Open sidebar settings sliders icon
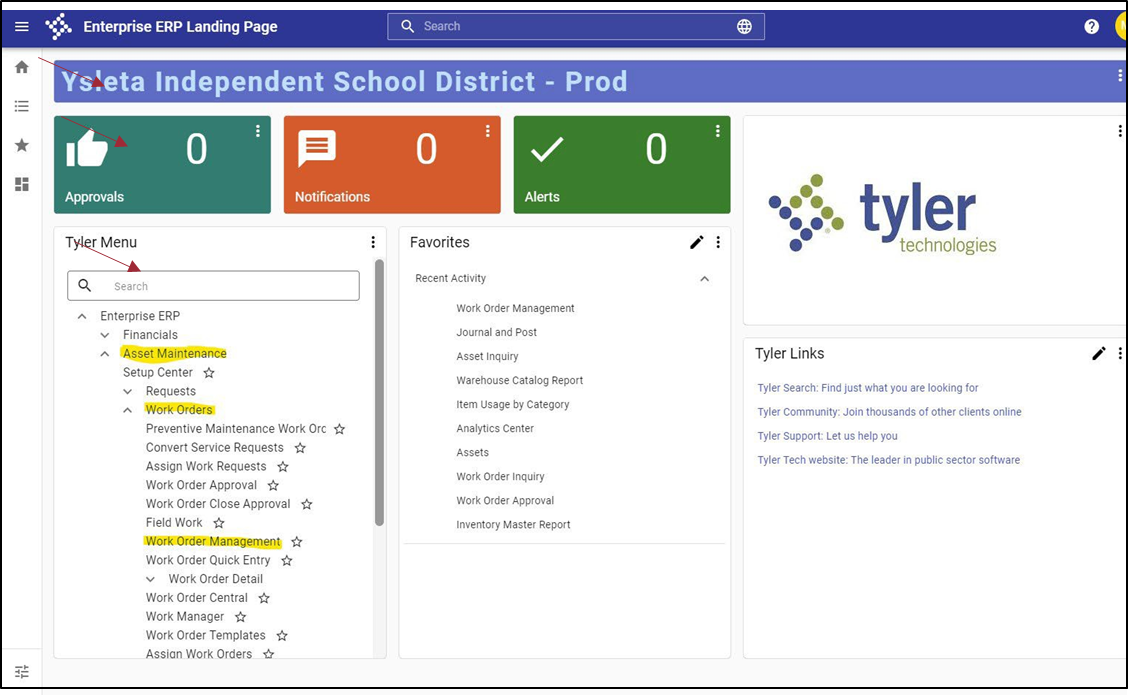The height and width of the screenshot is (695, 1128). click(22, 672)
